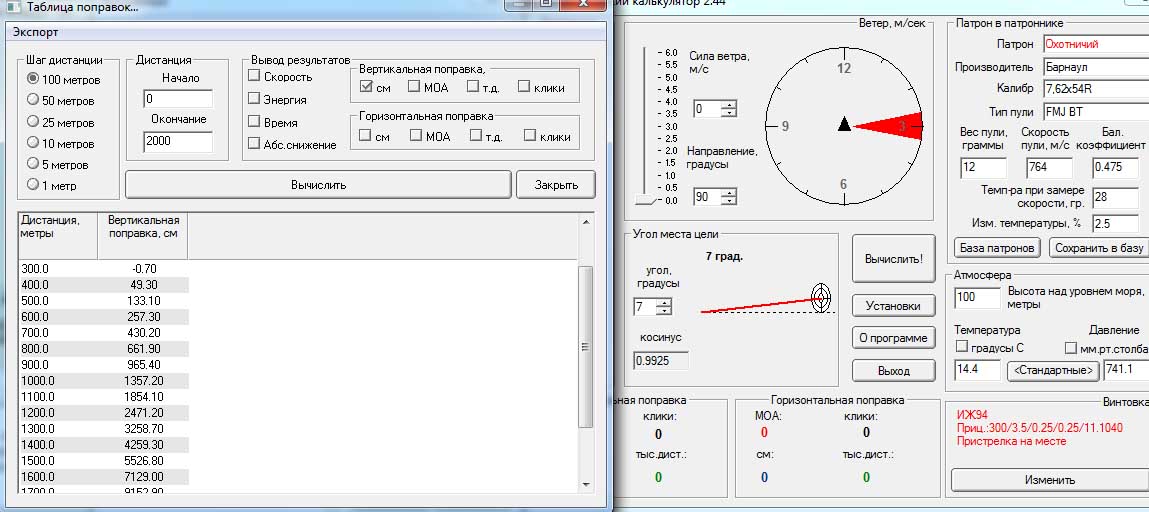Click the results table vertical scrollbar
This screenshot has height=512, width=1149.
pyautogui.click(x=586, y=347)
